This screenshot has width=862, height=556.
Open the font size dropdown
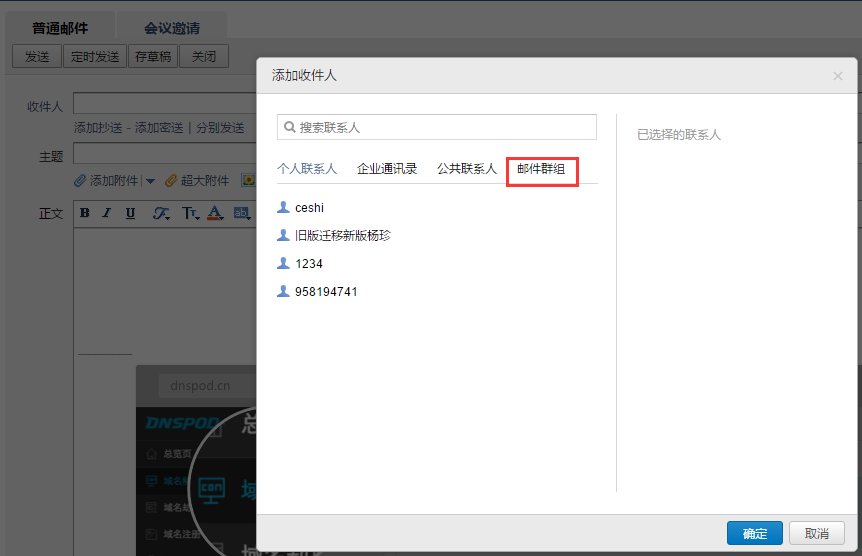coord(189,213)
